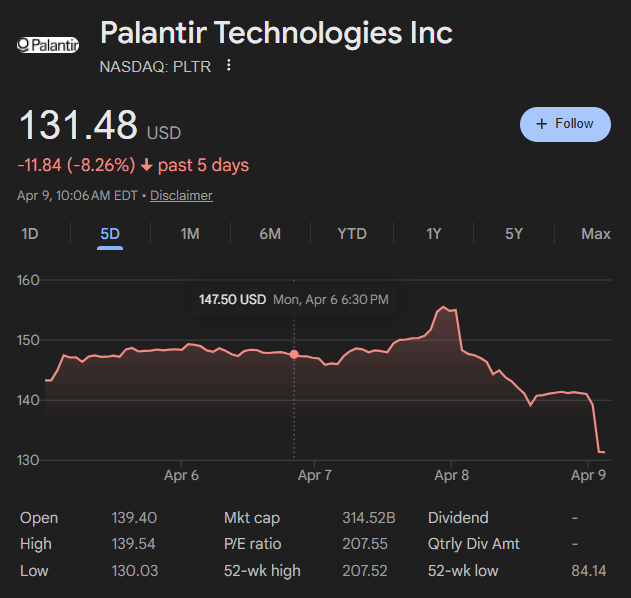
Task: Switch to the 1D range tab
Action: [x=30, y=234]
